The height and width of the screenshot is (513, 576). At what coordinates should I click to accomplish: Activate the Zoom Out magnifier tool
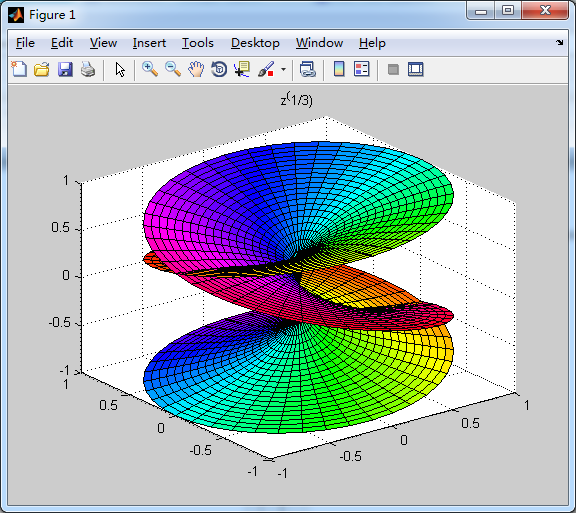pyautogui.click(x=173, y=69)
